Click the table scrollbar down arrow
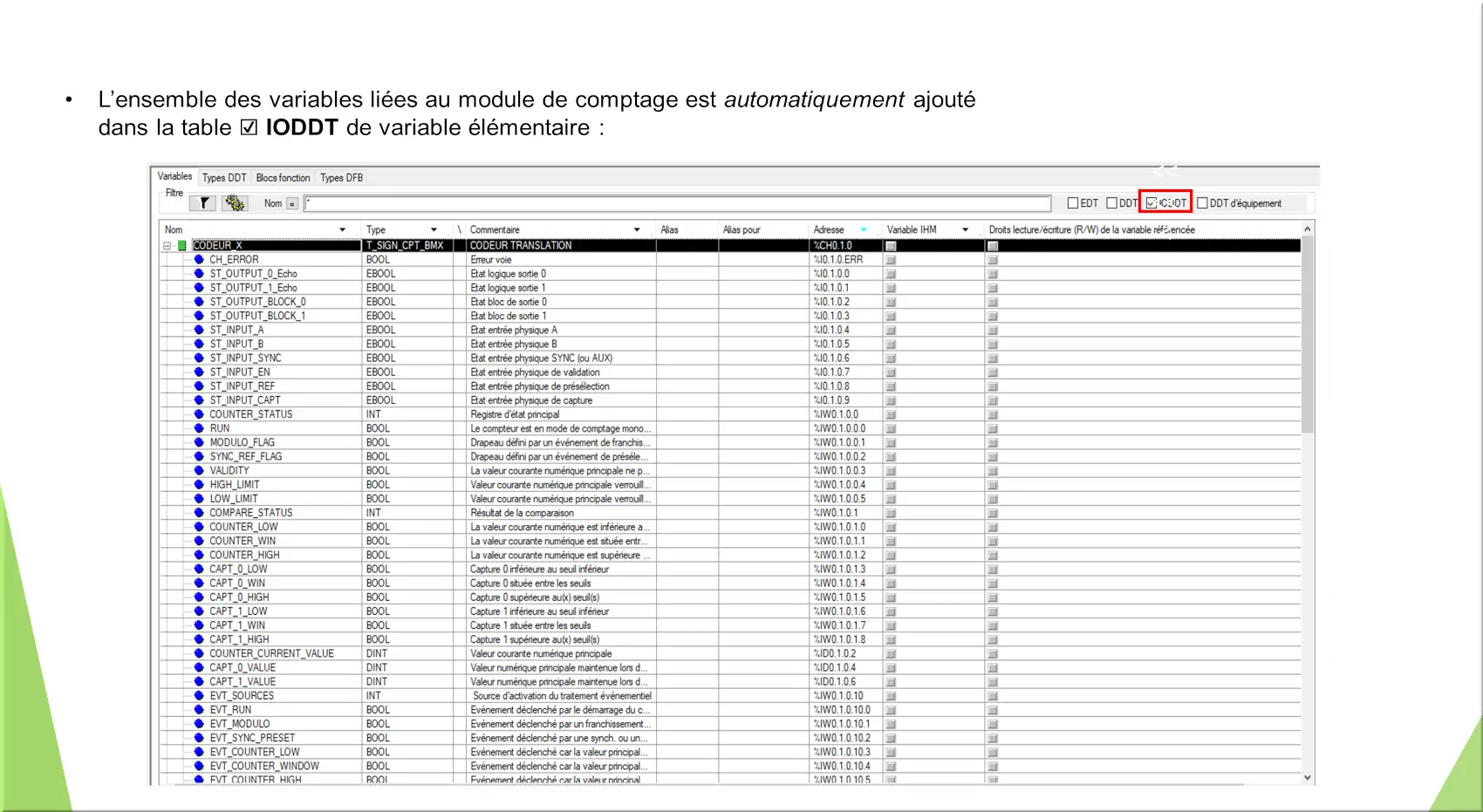 click(1307, 777)
